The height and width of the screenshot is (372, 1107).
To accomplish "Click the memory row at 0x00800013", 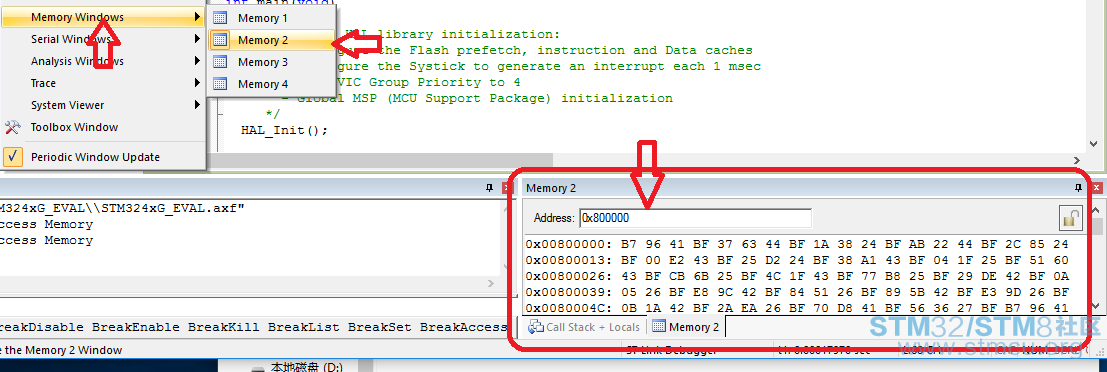I will tap(797, 260).
